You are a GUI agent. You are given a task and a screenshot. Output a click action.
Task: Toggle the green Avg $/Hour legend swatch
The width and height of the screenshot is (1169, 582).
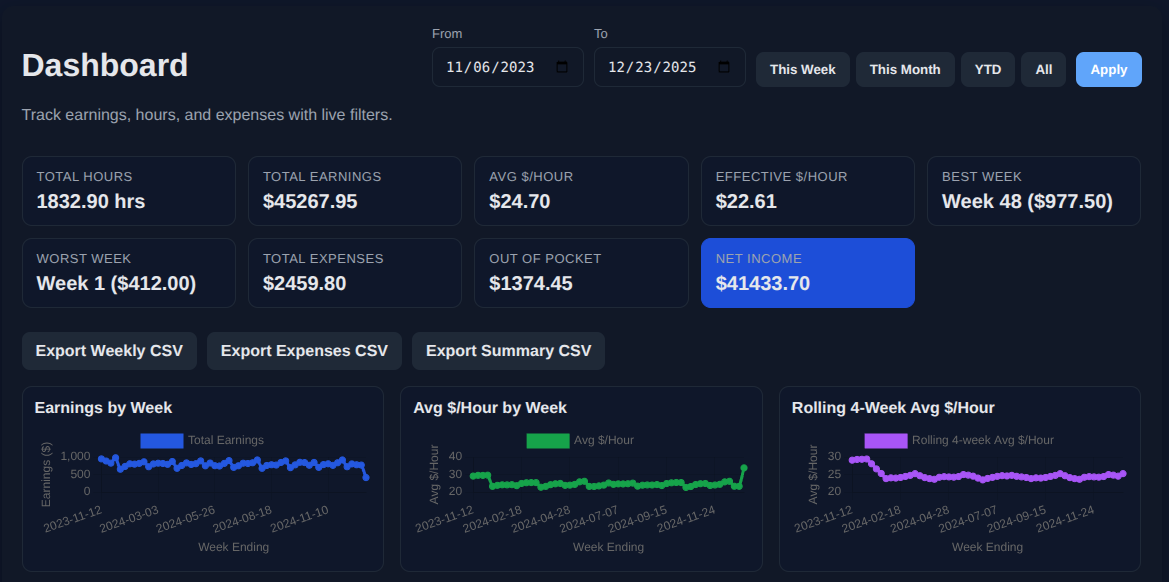[x=547, y=440]
